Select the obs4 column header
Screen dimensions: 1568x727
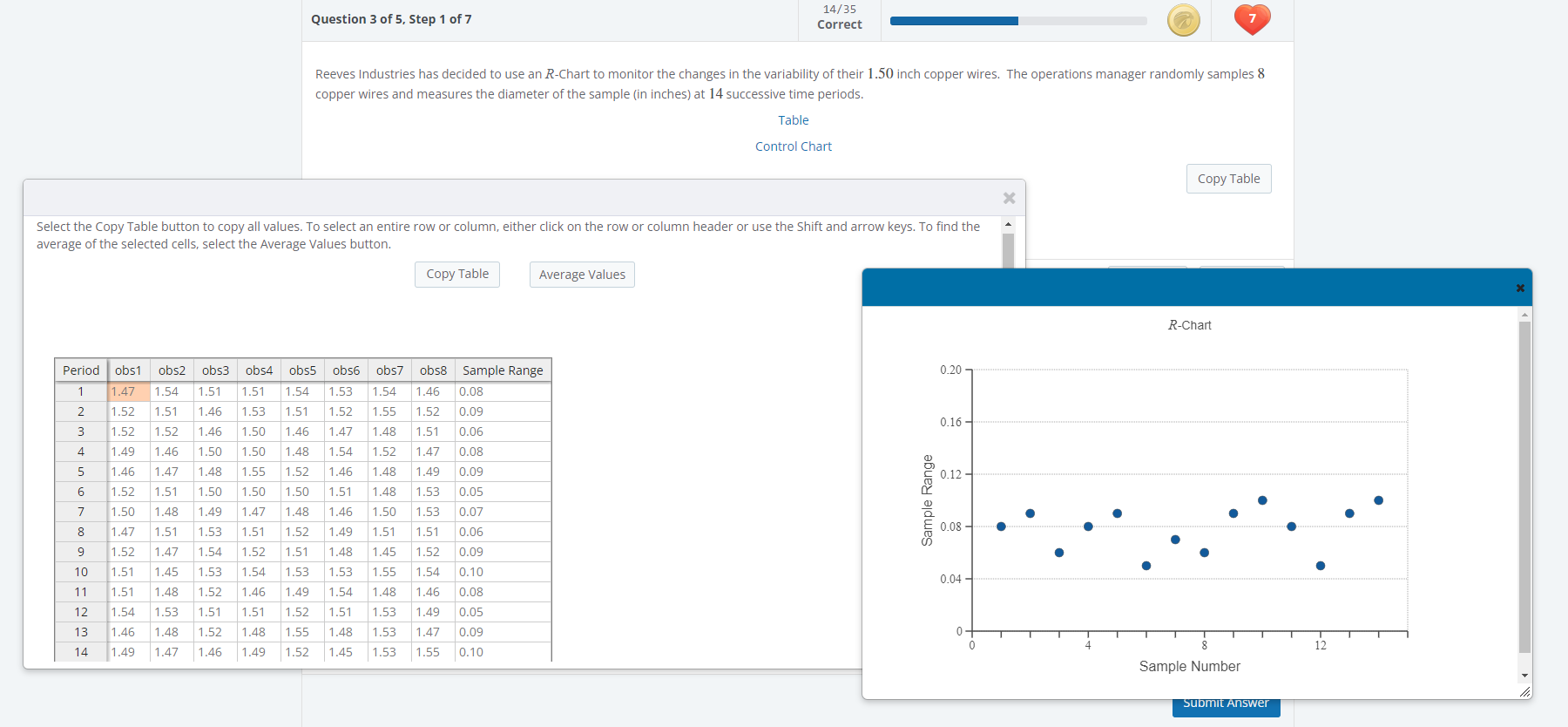click(x=259, y=370)
